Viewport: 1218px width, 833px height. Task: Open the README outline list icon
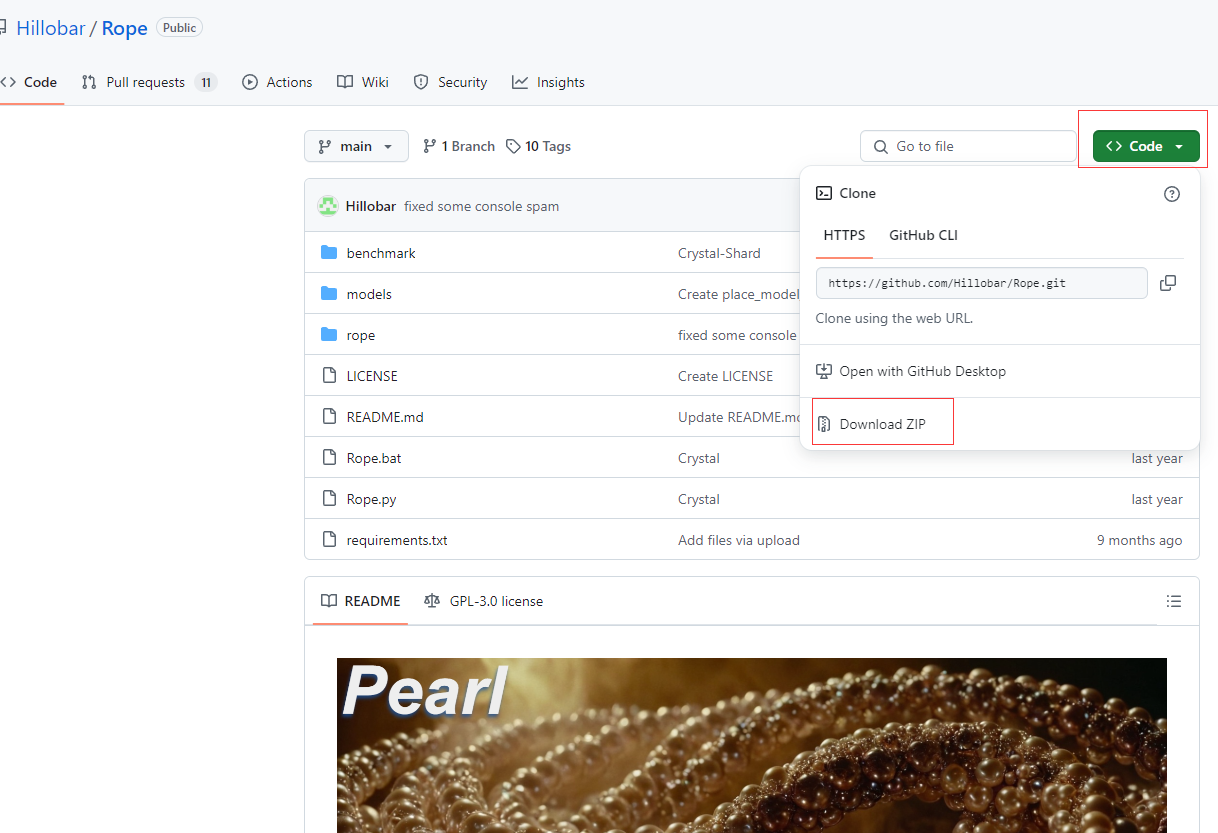click(1174, 601)
